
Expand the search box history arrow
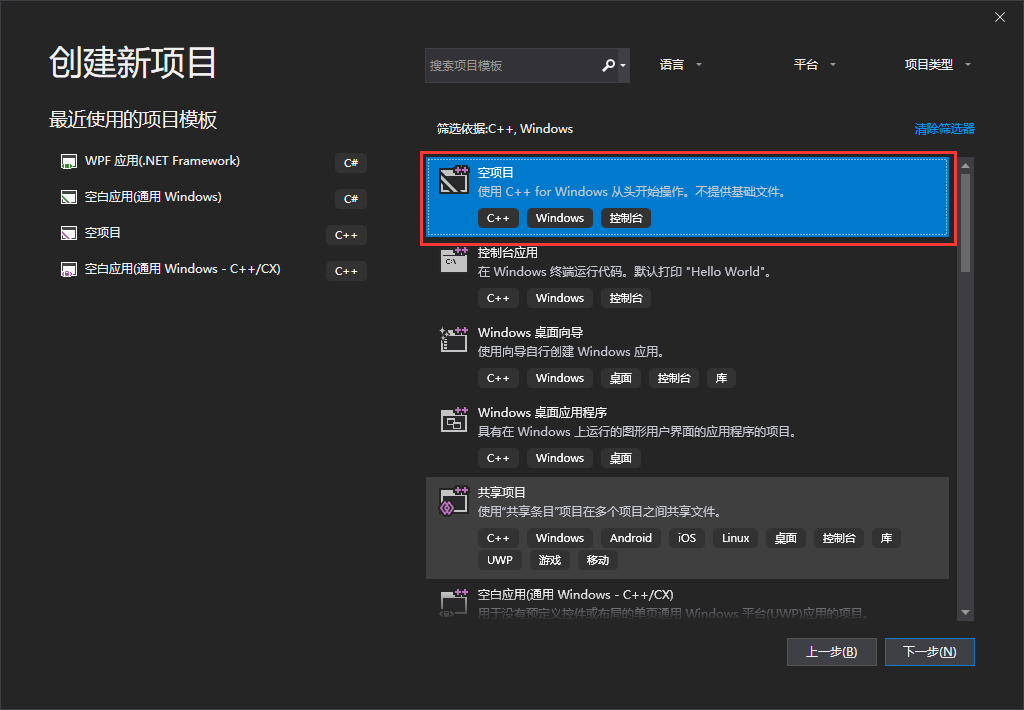click(x=623, y=65)
